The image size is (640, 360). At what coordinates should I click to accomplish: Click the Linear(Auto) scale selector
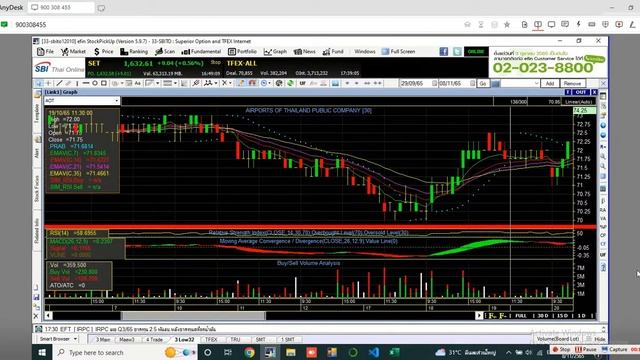pos(578,102)
